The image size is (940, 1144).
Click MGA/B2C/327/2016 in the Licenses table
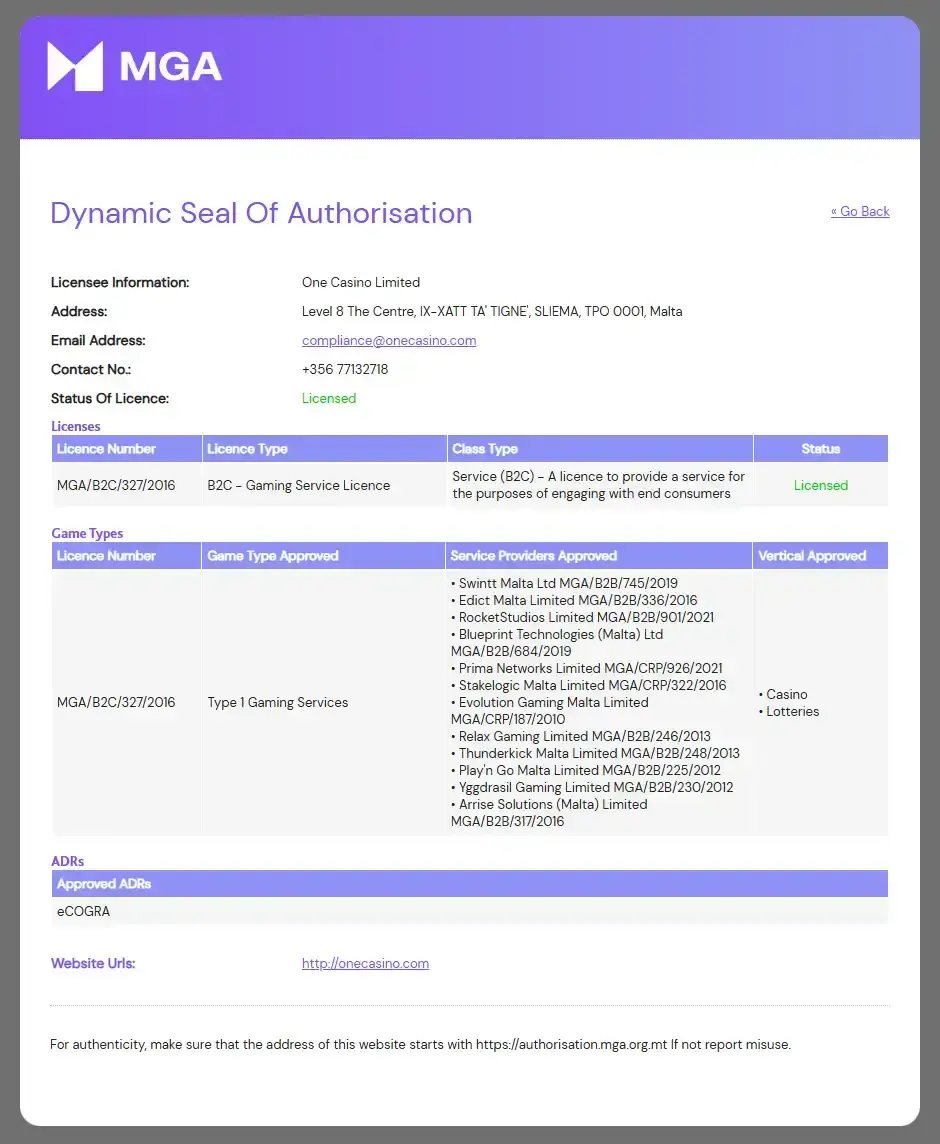(x=116, y=485)
